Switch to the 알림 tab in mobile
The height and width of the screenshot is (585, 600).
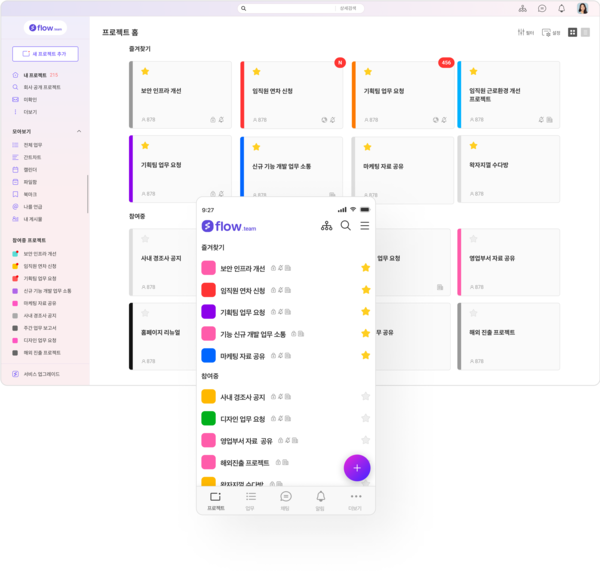tap(321, 500)
